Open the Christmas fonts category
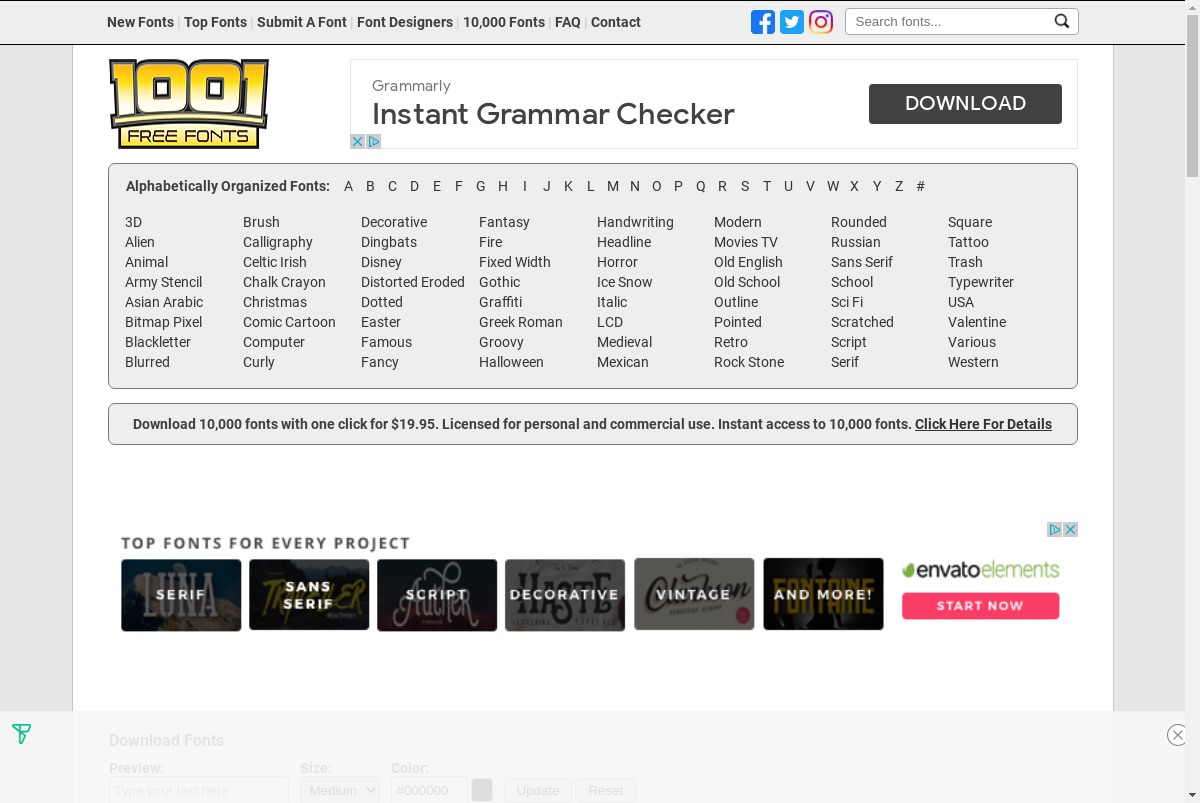Image resolution: width=1200 pixels, height=803 pixels. click(275, 302)
